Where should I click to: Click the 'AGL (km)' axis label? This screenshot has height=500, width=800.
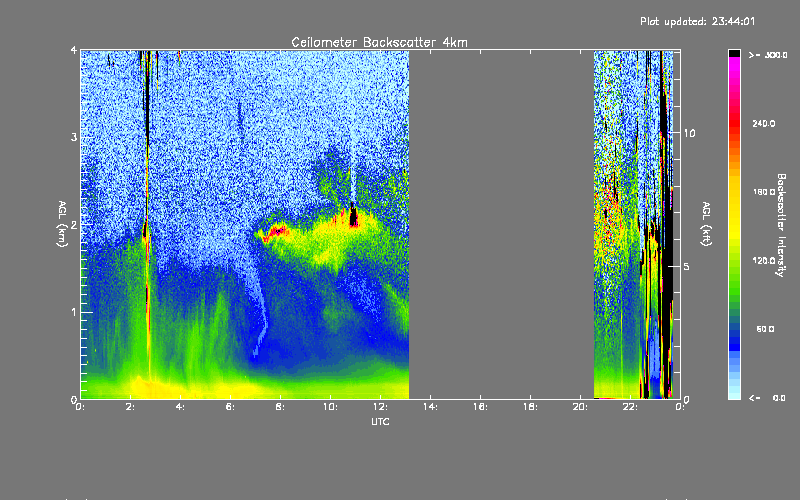62,224
